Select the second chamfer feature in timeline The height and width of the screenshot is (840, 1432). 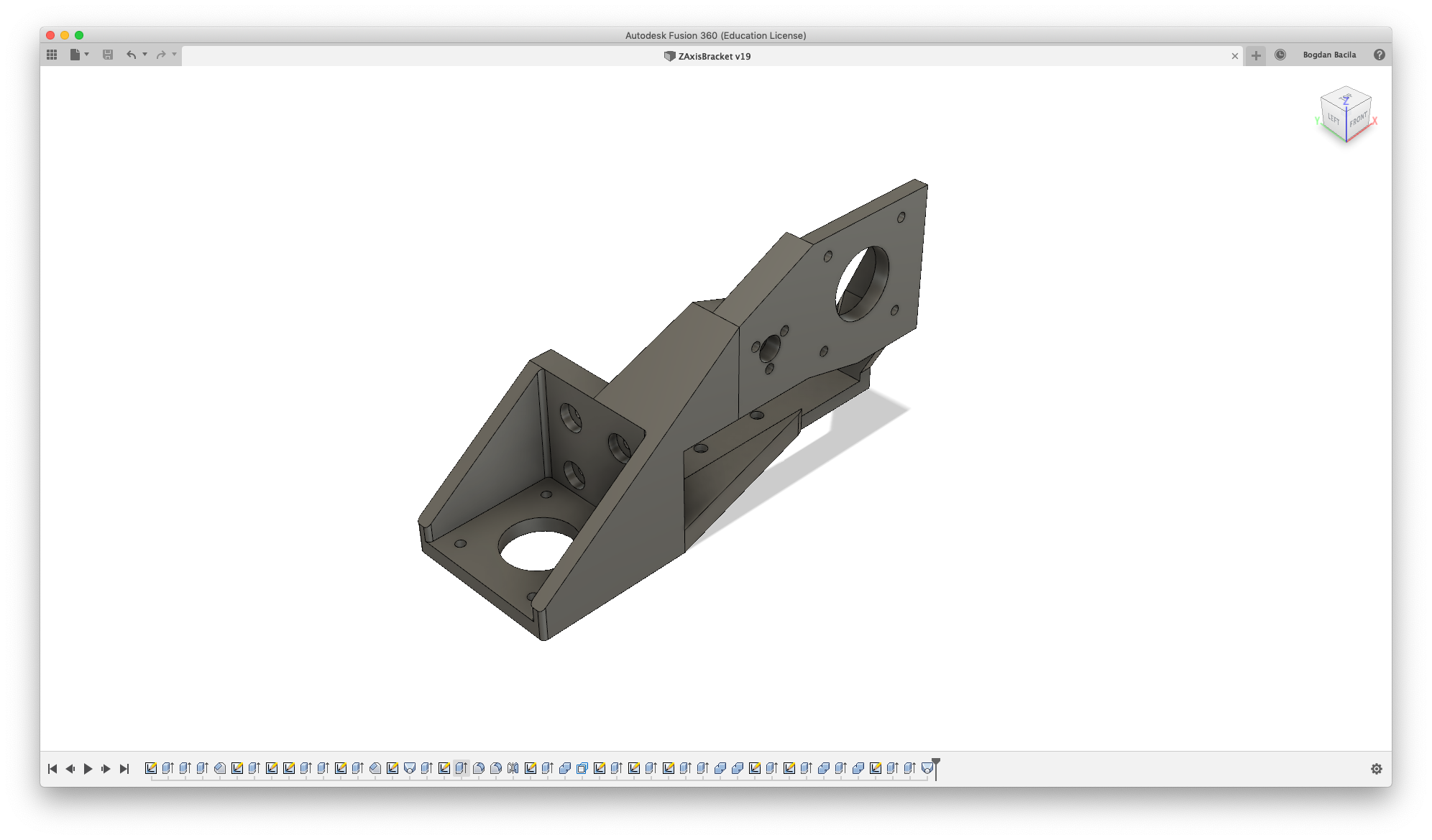[375, 768]
